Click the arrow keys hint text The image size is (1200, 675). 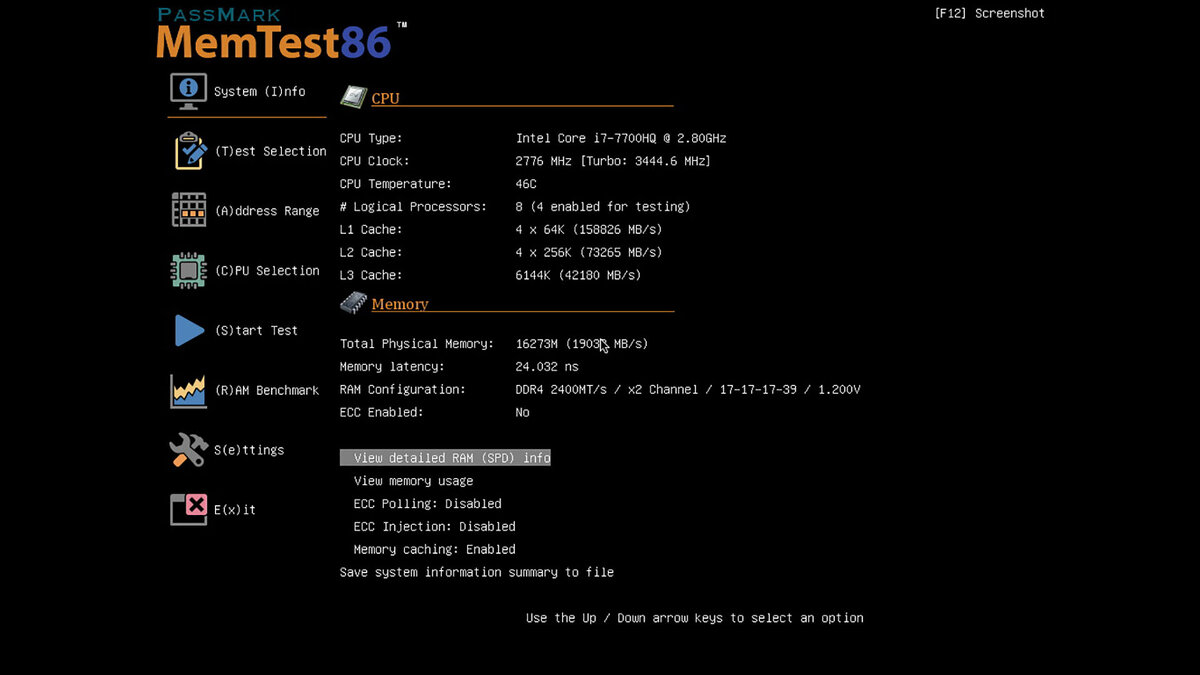point(695,618)
